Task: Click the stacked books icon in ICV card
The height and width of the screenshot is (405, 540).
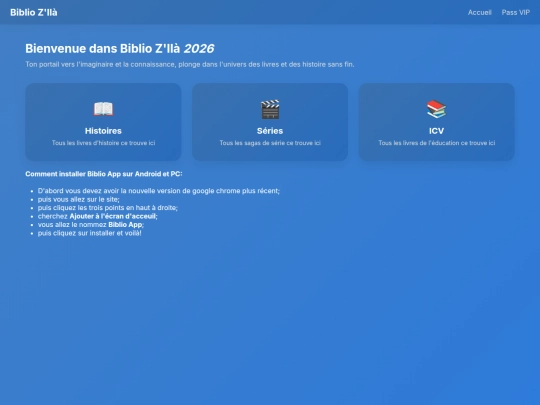Action: pos(436,109)
